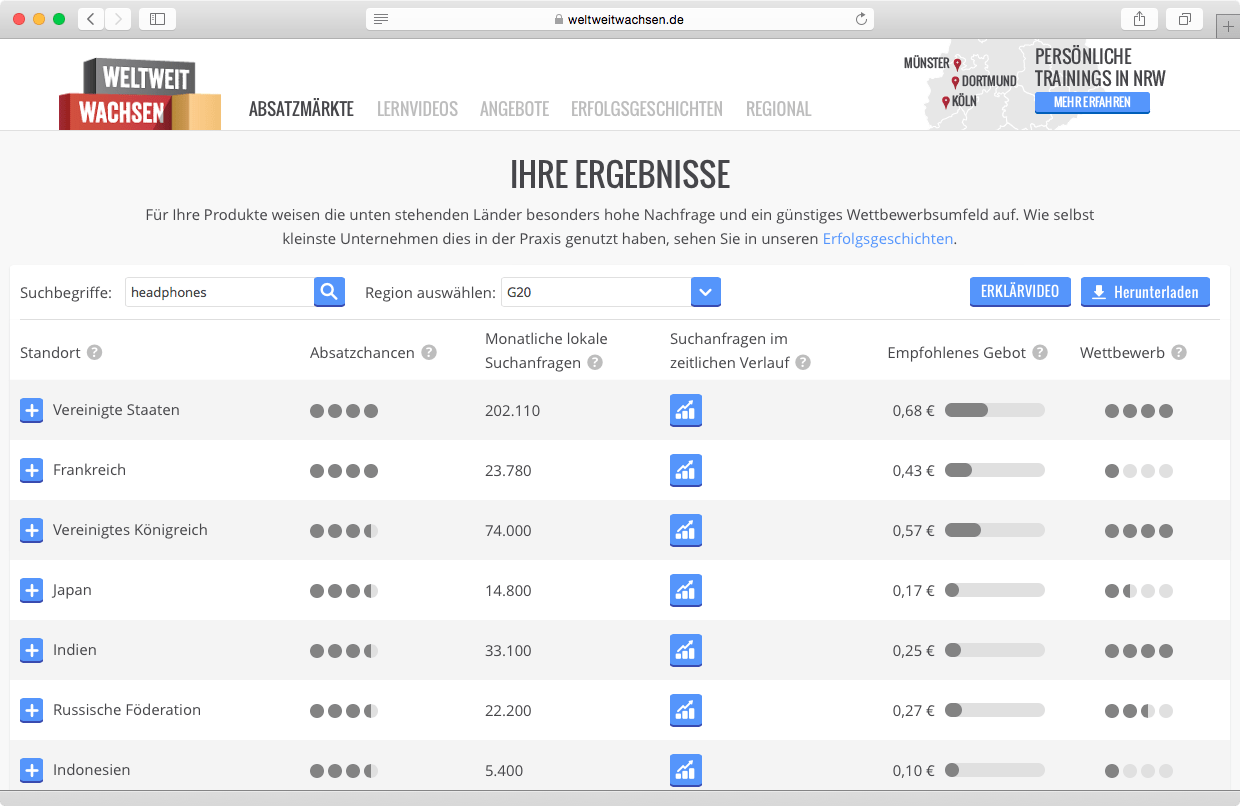Viewport: 1240px width, 806px height.
Task: Open trend chart icon for Japan
Action: point(685,590)
